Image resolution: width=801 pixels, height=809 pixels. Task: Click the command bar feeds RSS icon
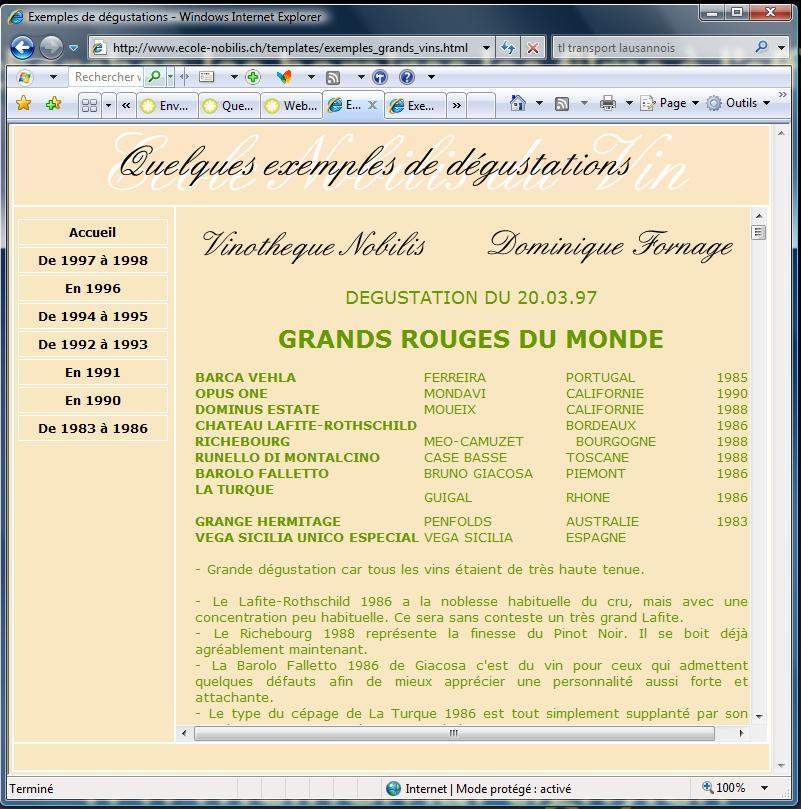click(x=562, y=104)
